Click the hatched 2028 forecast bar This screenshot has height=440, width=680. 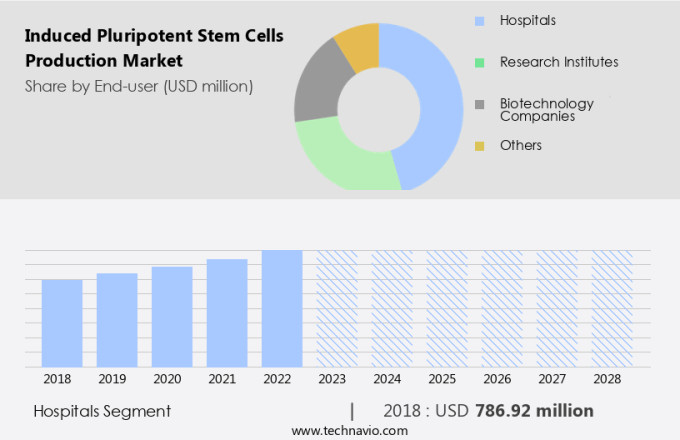[611, 308]
